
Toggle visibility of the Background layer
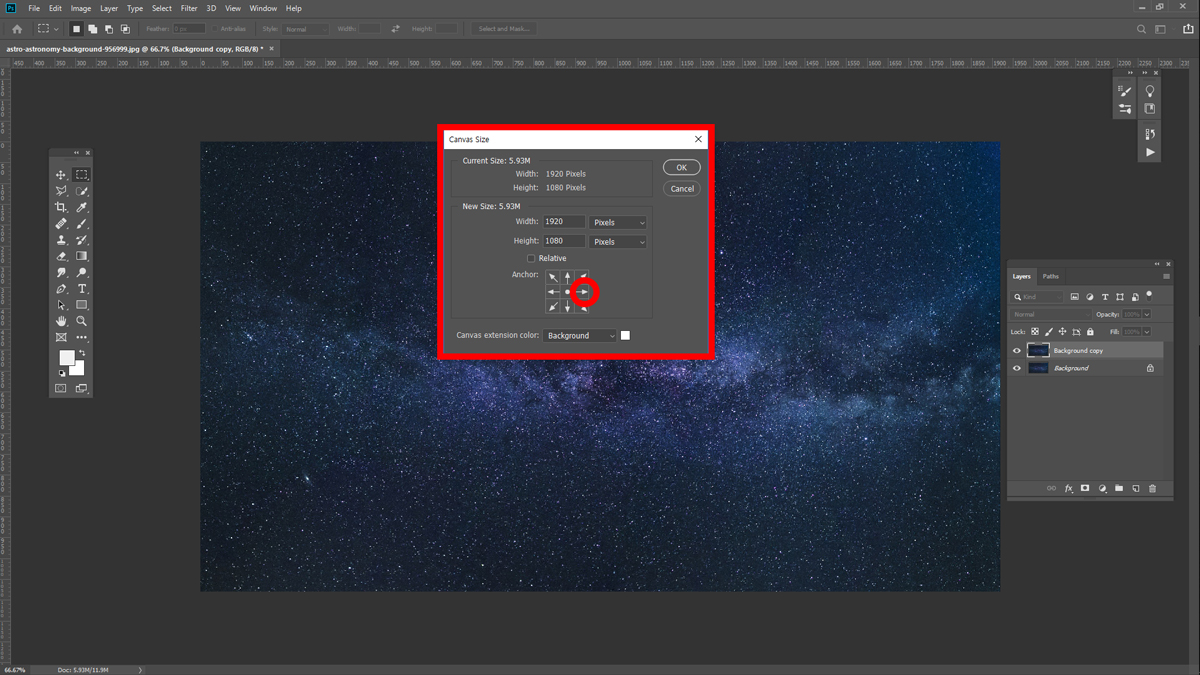click(x=1017, y=368)
